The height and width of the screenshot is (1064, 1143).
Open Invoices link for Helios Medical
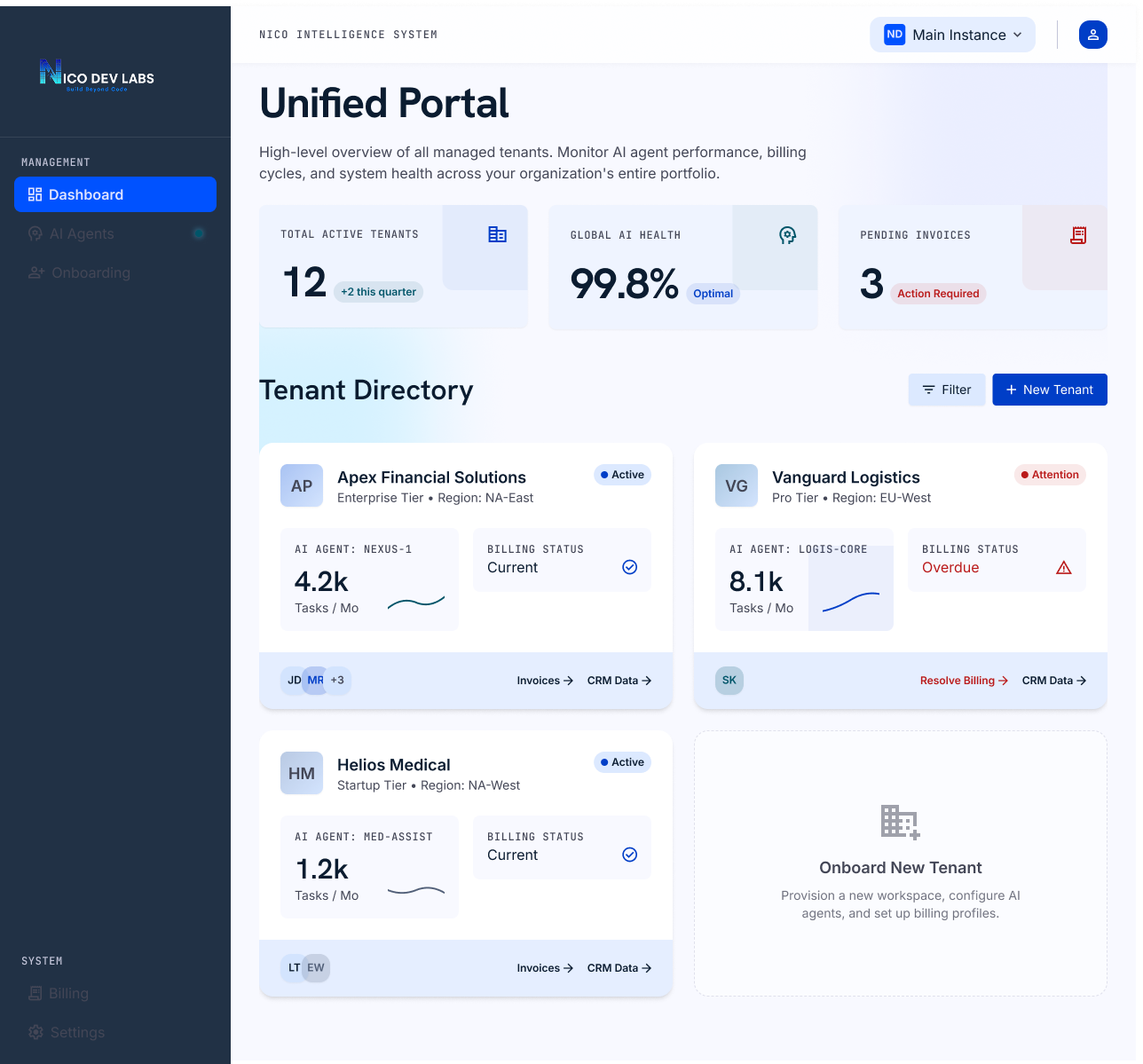coord(545,968)
